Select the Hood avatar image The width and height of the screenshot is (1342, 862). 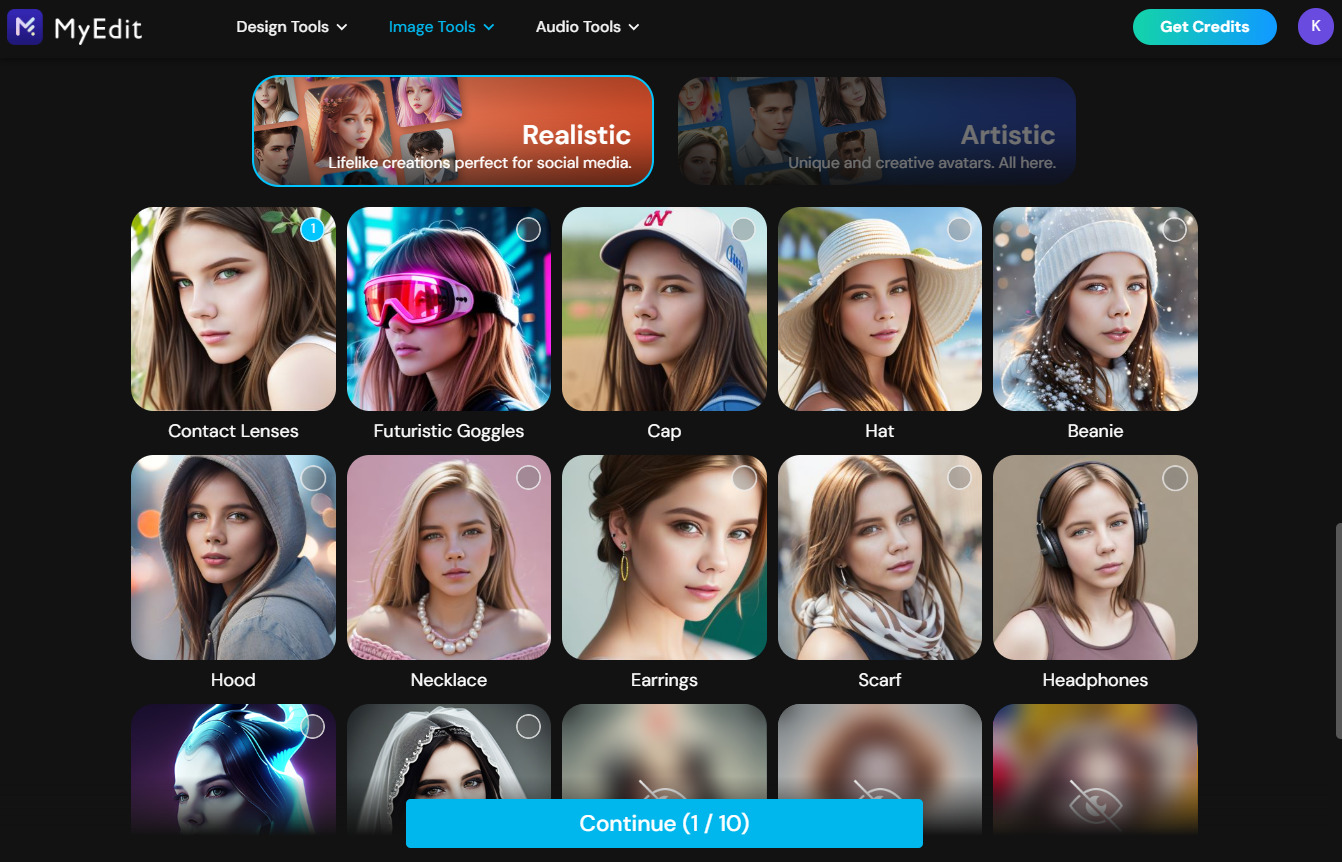coord(233,558)
